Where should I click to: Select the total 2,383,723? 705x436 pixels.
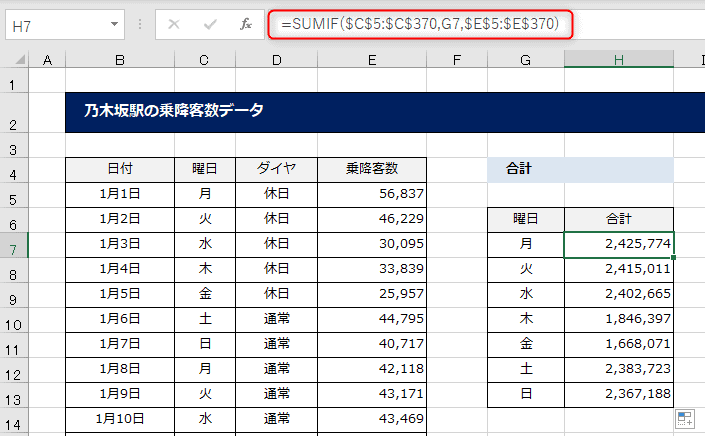coord(619,370)
